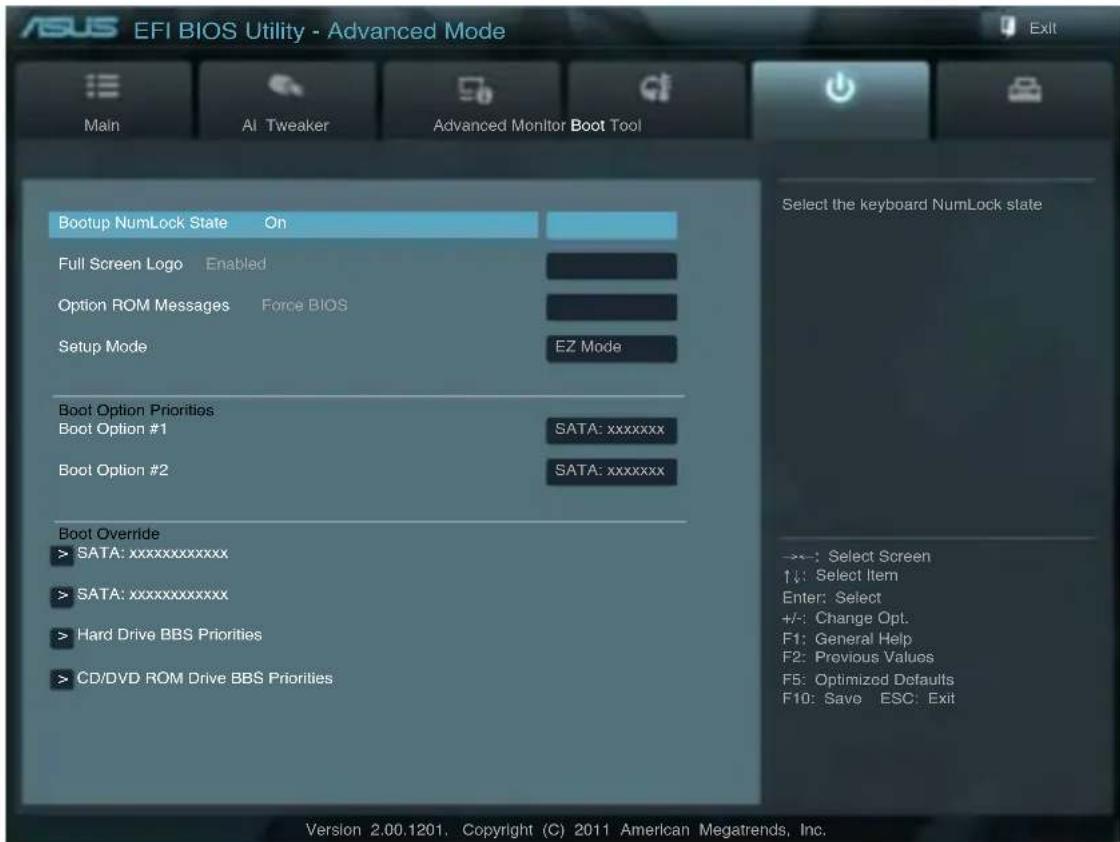
Task: Select the Full Screen Logo label
Action: 121,264
